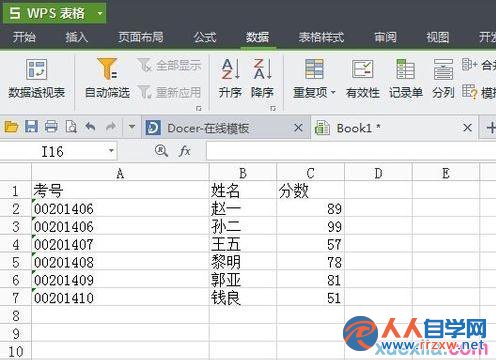The image size is (496, 360).
Task: Select column D header
Action: 378,173
